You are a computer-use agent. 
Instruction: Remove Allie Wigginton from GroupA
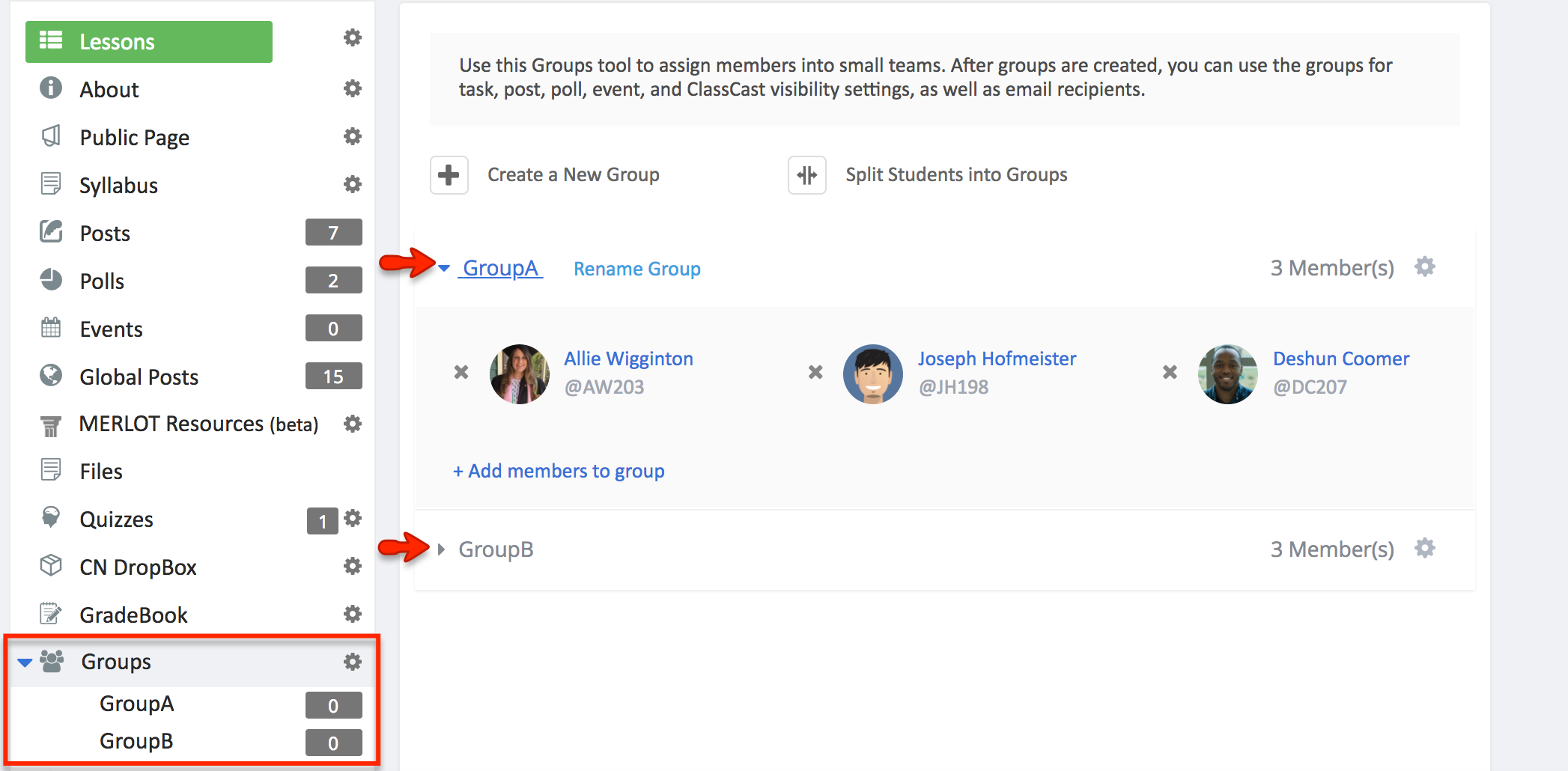coord(461,372)
